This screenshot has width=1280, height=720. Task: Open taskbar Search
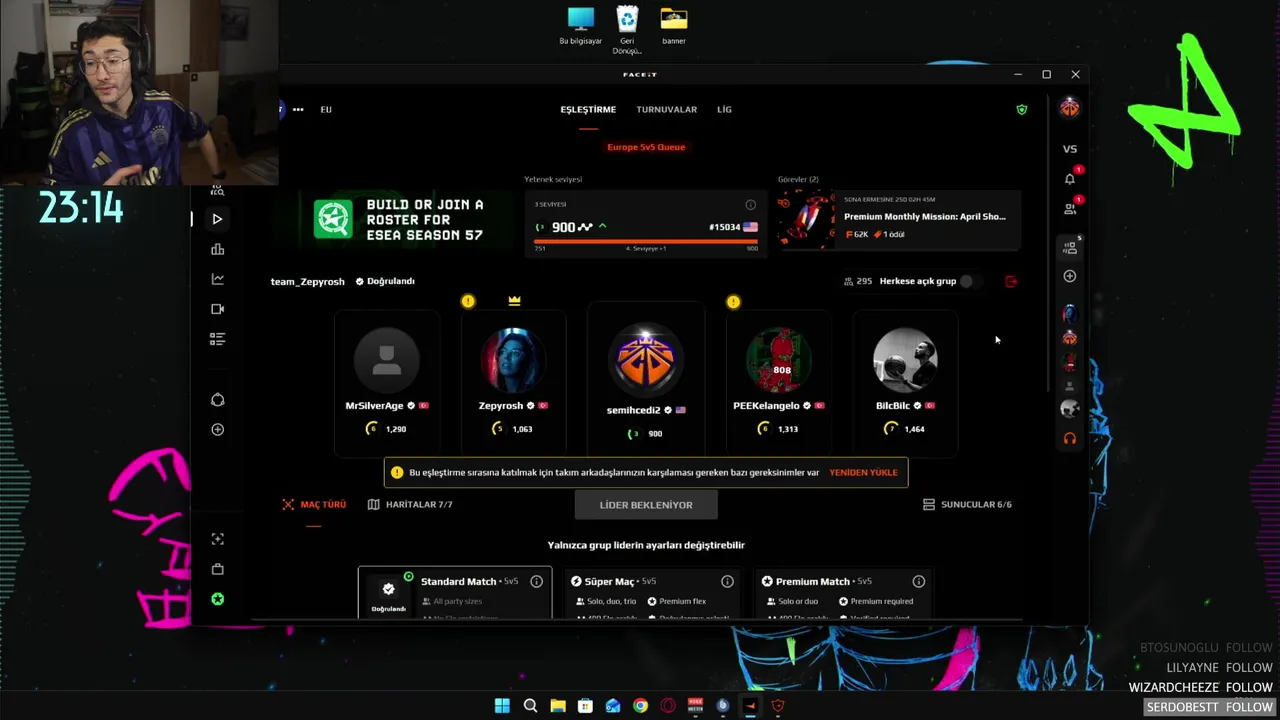pyautogui.click(x=530, y=706)
